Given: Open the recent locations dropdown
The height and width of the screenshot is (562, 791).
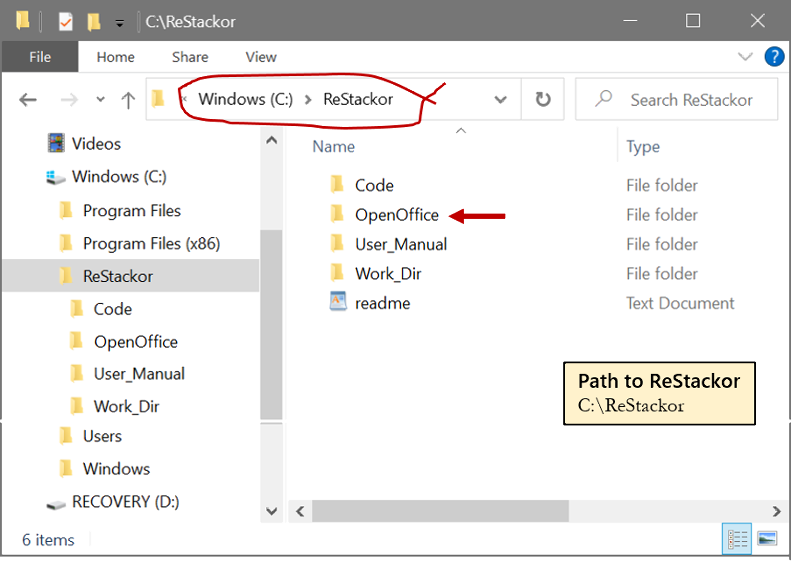Looking at the screenshot, I should coord(100,99).
